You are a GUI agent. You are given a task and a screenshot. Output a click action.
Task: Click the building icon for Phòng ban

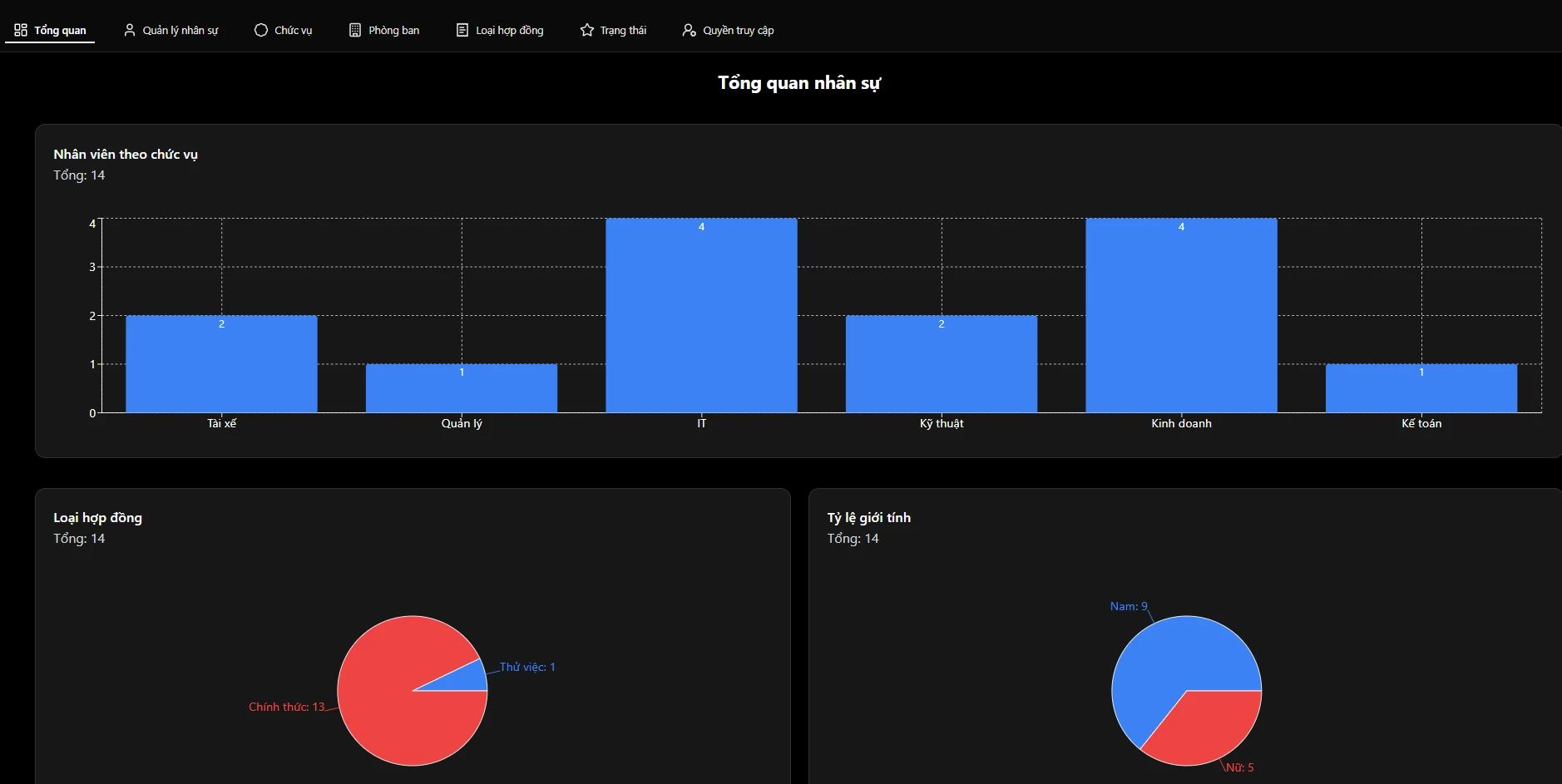coord(355,30)
